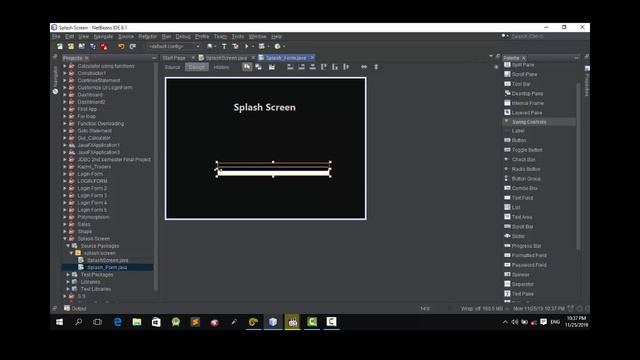Open the Refactor menu

(147, 37)
